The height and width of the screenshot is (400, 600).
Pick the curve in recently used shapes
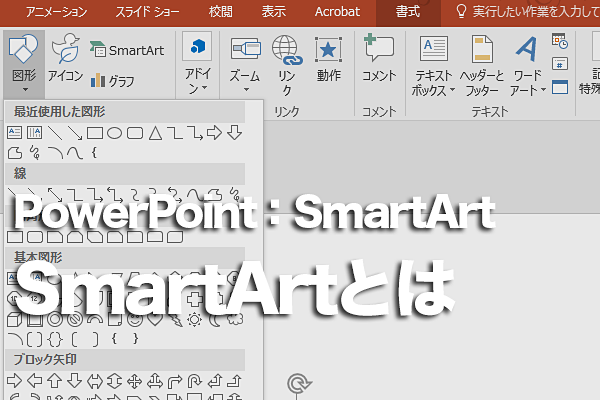(75, 153)
